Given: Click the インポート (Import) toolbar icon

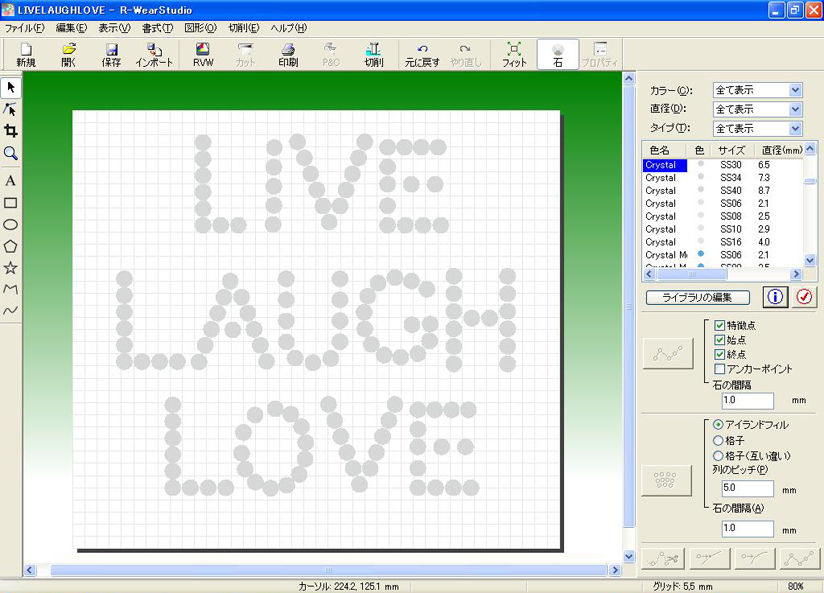Looking at the screenshot, I should tap(155, 54).
